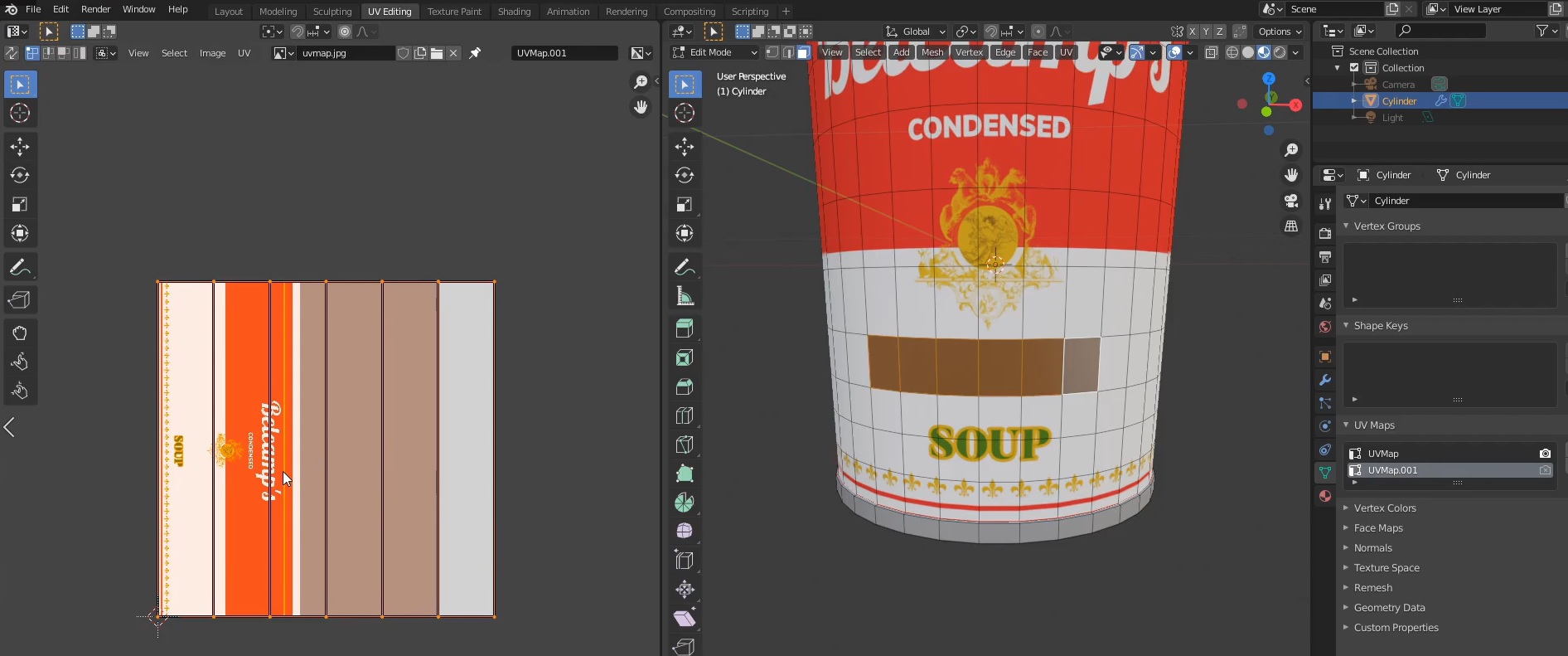Toggle UV sync selection
The width and height of the screenshot is (1568, 656).
[x=12, y=53]
